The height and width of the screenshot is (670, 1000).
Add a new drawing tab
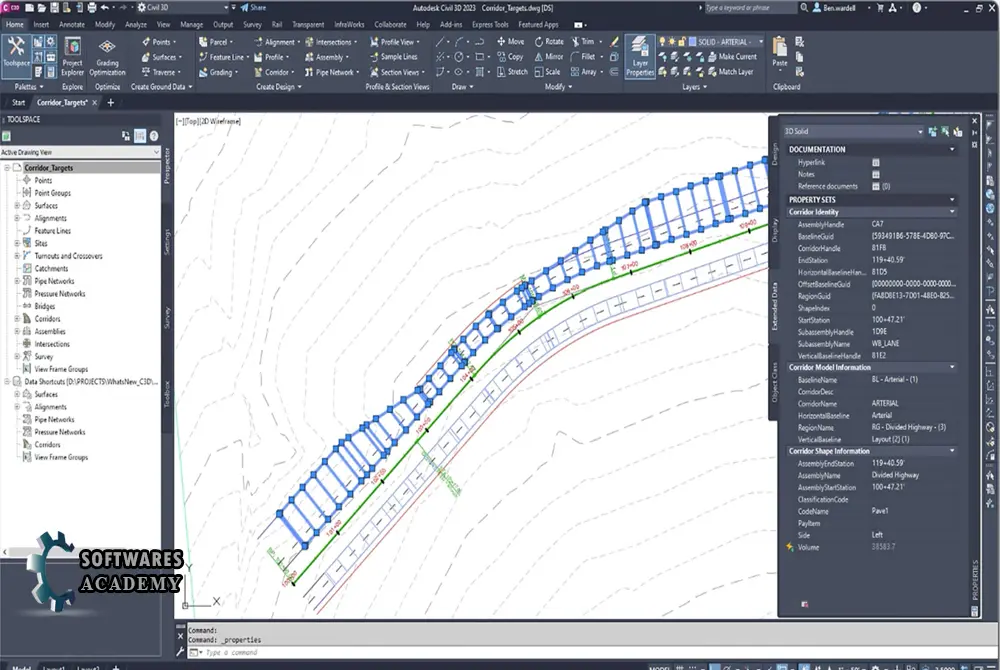coord(110,103)
